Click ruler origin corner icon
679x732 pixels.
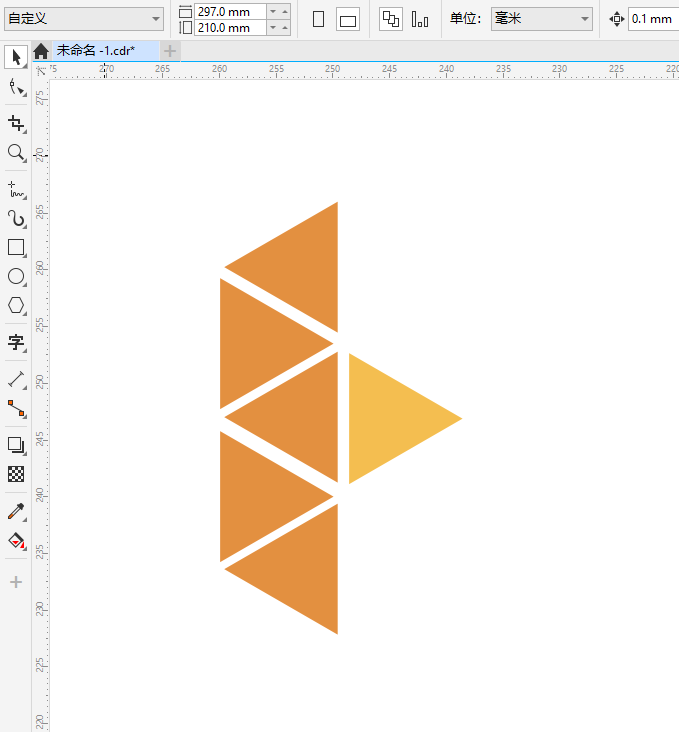click(41, 70)
